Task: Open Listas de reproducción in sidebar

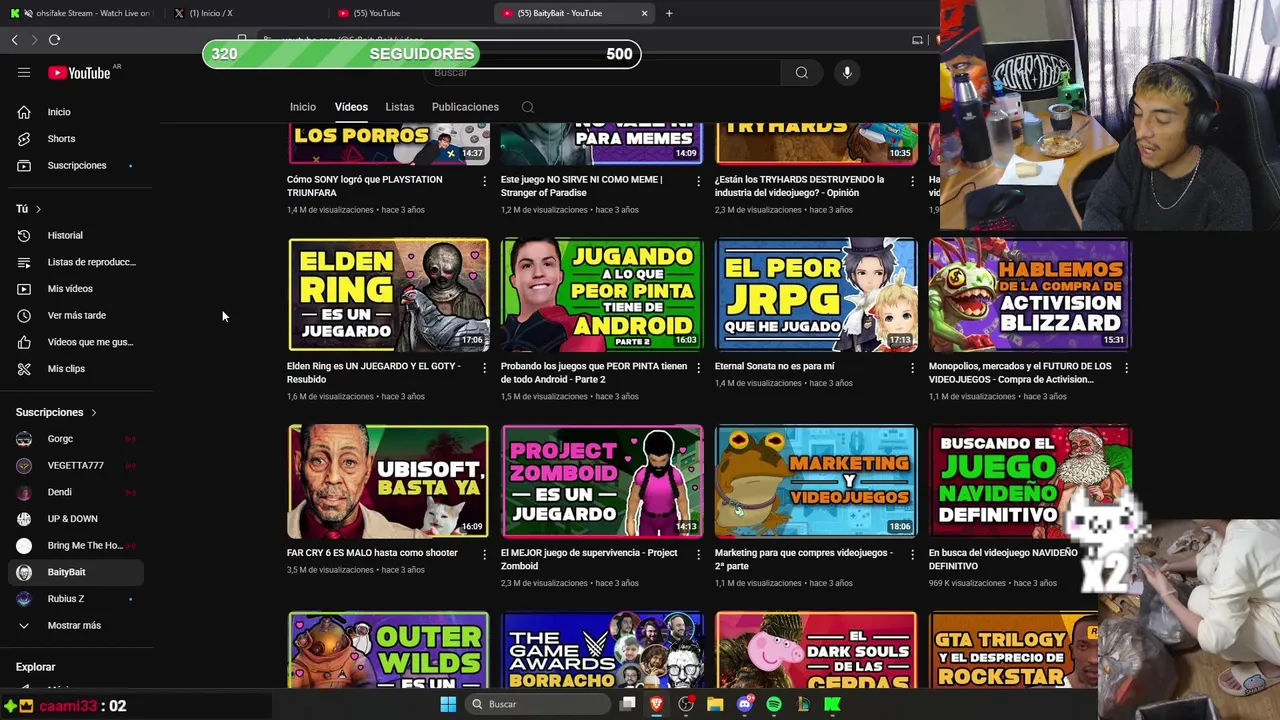Action: click(x=76, y=262)
